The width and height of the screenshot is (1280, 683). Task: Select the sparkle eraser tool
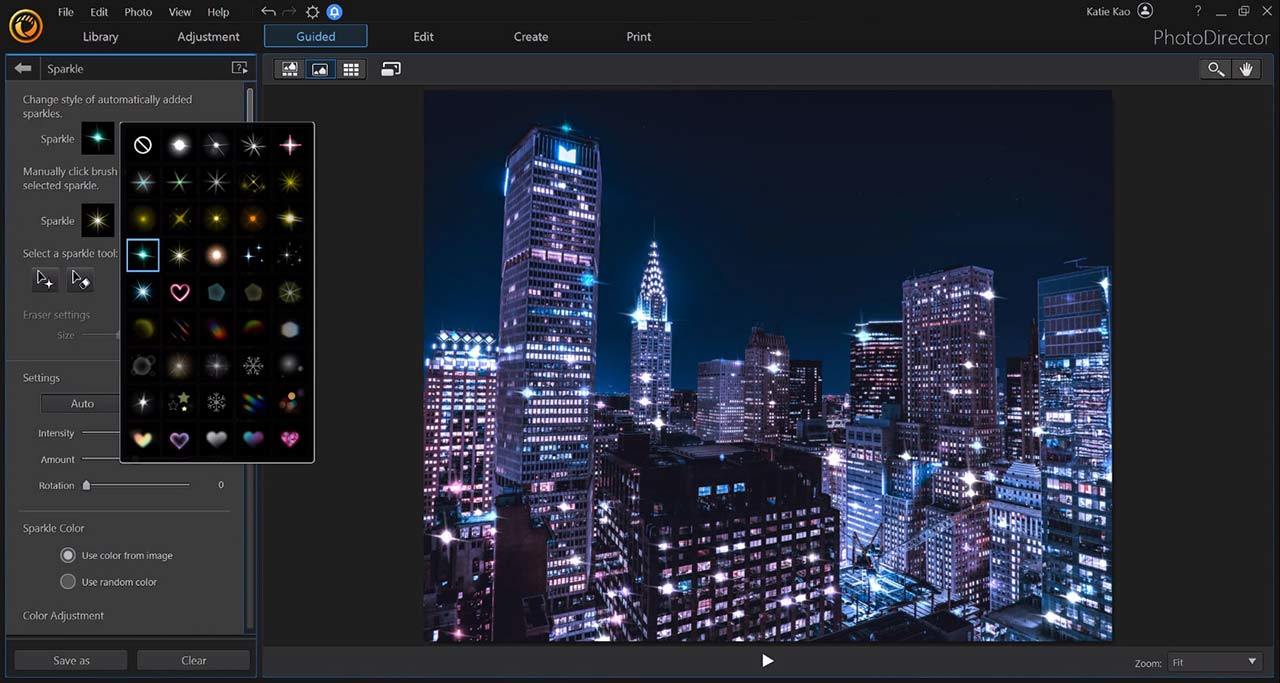81,280
